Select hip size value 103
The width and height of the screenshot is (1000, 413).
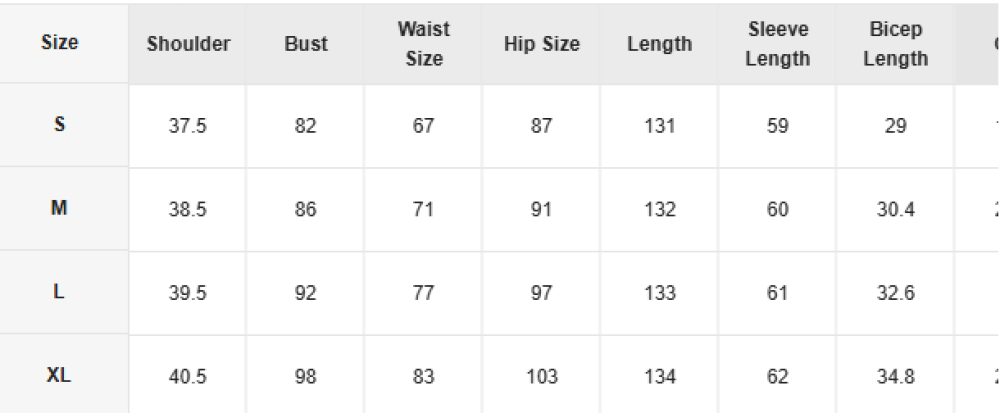[541, 376]
